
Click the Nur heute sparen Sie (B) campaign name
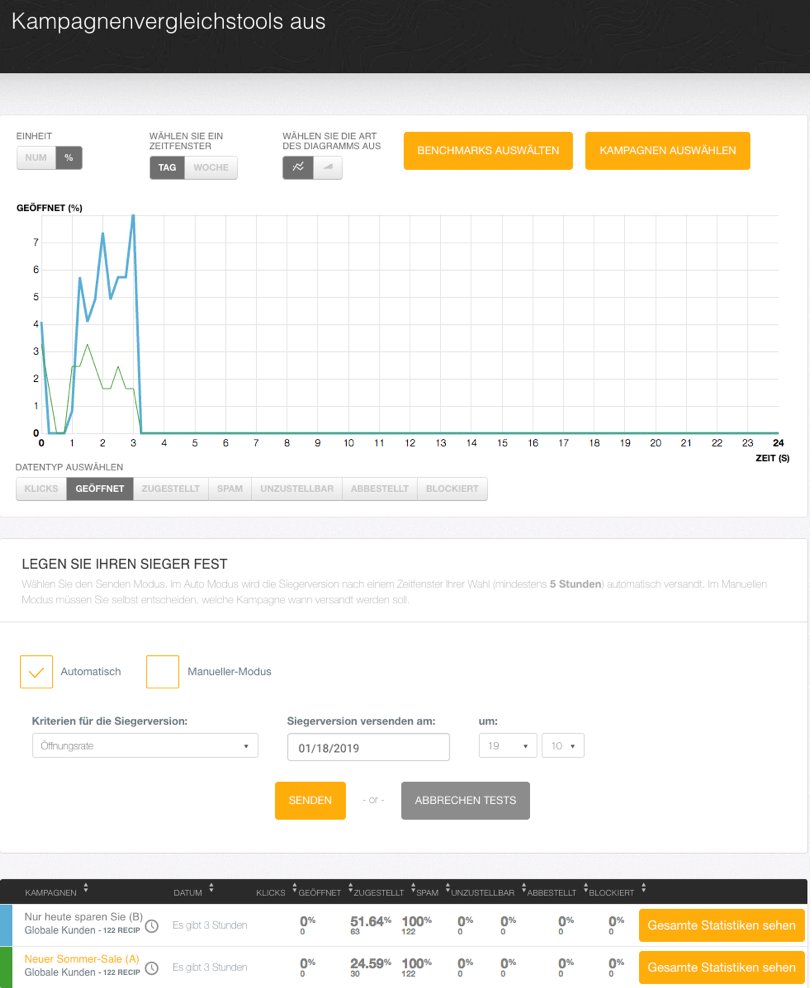tap(84, 917)
